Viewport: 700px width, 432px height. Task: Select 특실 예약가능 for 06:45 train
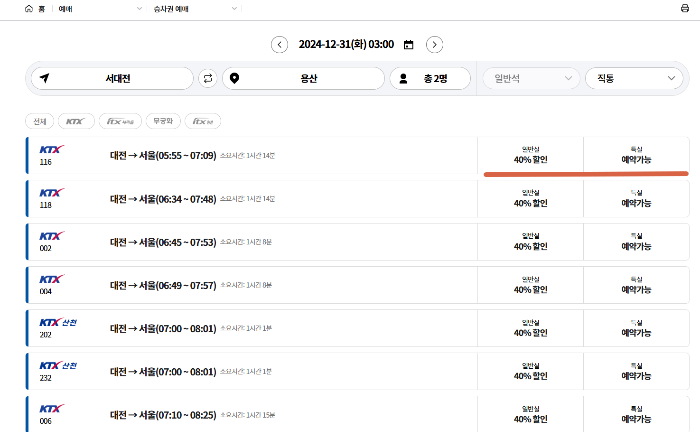pos(636,242)
